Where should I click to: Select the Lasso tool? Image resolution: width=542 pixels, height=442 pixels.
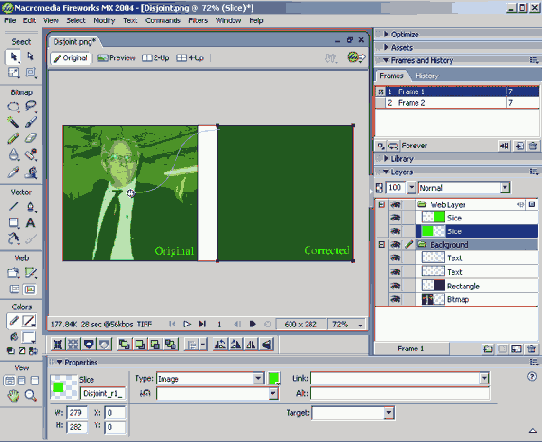point(31,106)
